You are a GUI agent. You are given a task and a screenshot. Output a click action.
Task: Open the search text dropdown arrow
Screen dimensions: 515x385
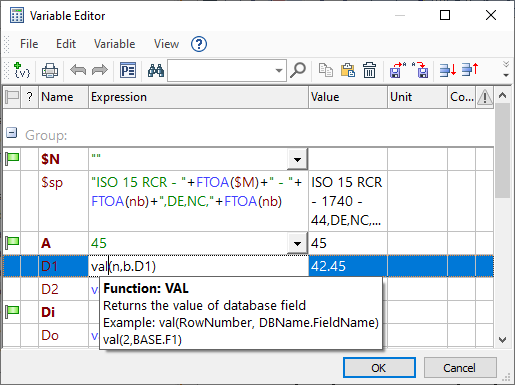pyautogui.click(x=279, y=70)
